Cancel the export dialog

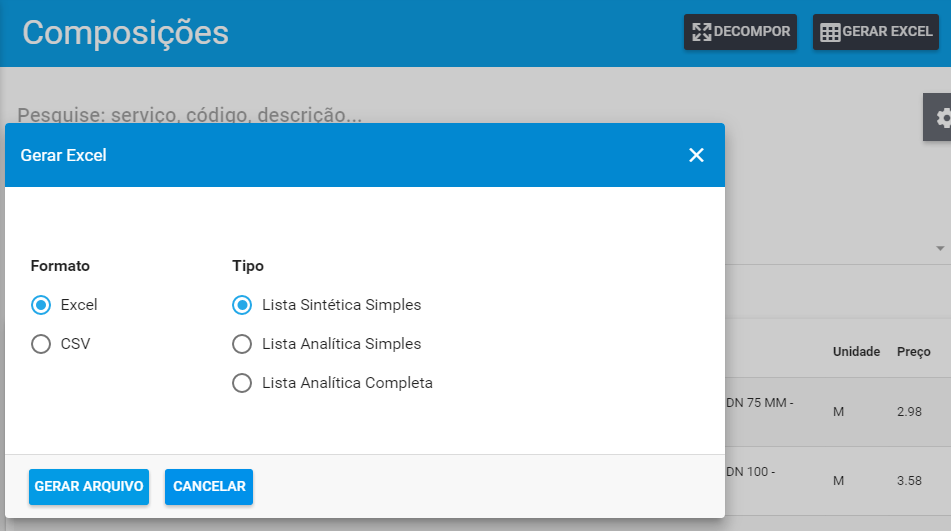pyautogui.click(x=209, y=487)
